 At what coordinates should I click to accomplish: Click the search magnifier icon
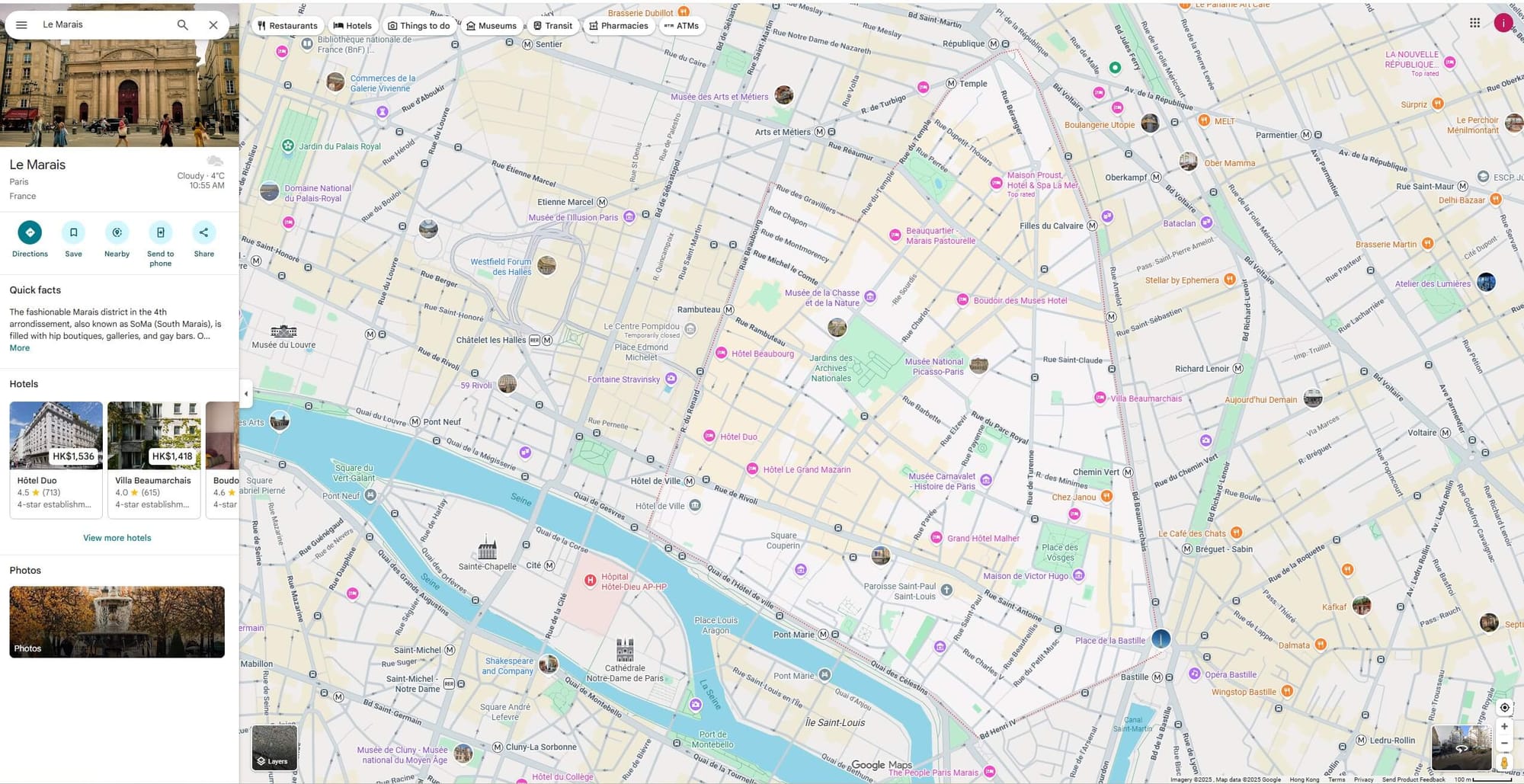coord(182,25)
